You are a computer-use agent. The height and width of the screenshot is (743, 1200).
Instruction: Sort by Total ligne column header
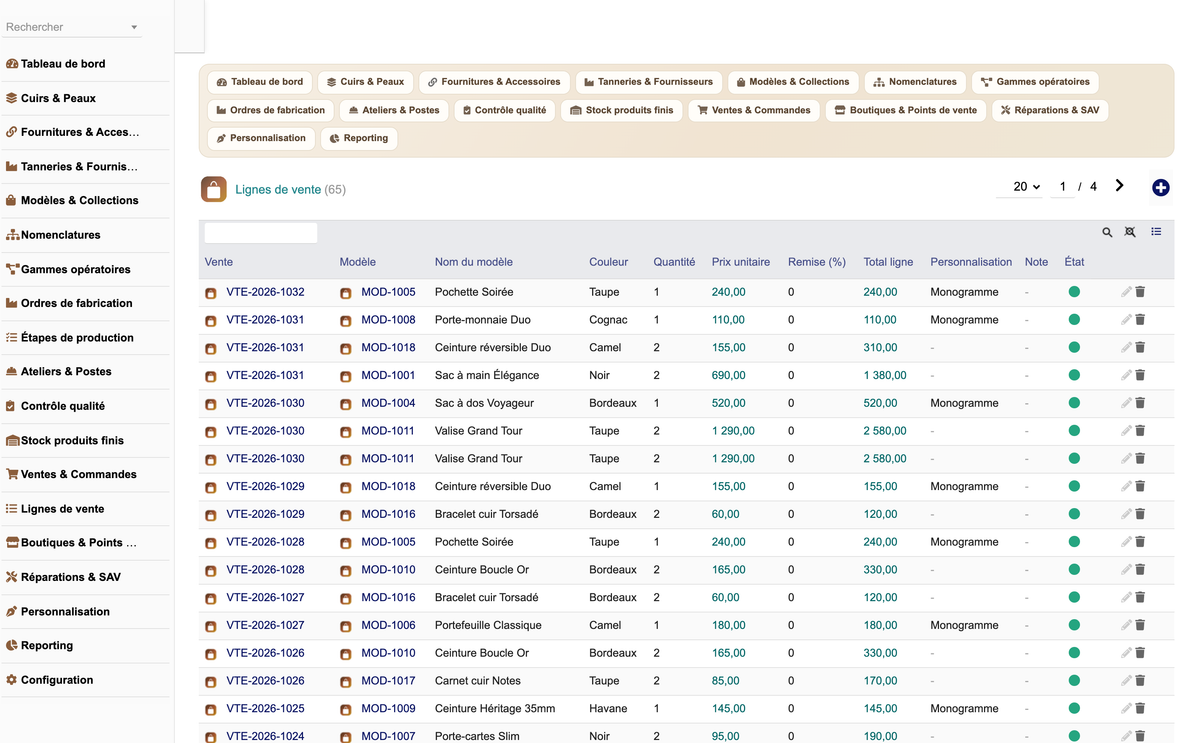pos(888,262)
